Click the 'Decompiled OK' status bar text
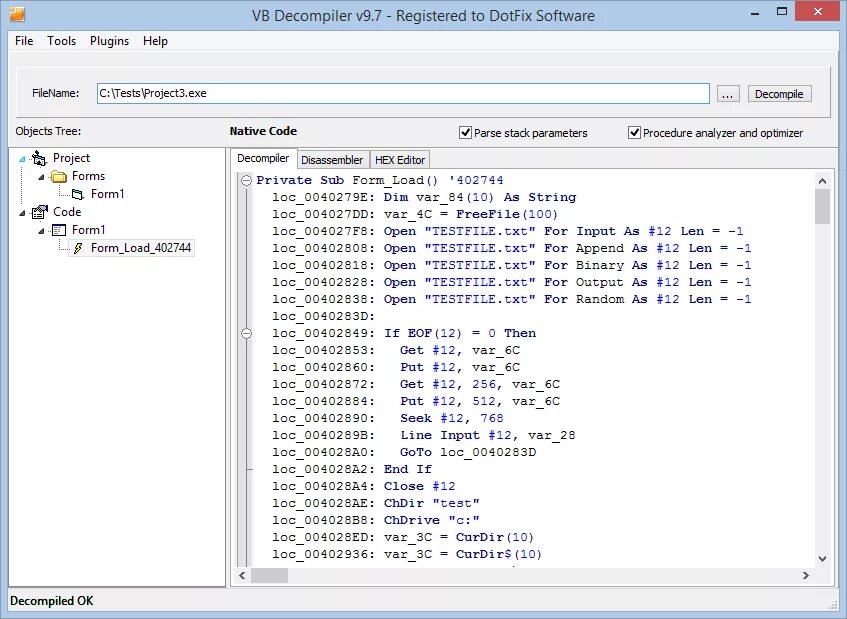 click(52, 601)
